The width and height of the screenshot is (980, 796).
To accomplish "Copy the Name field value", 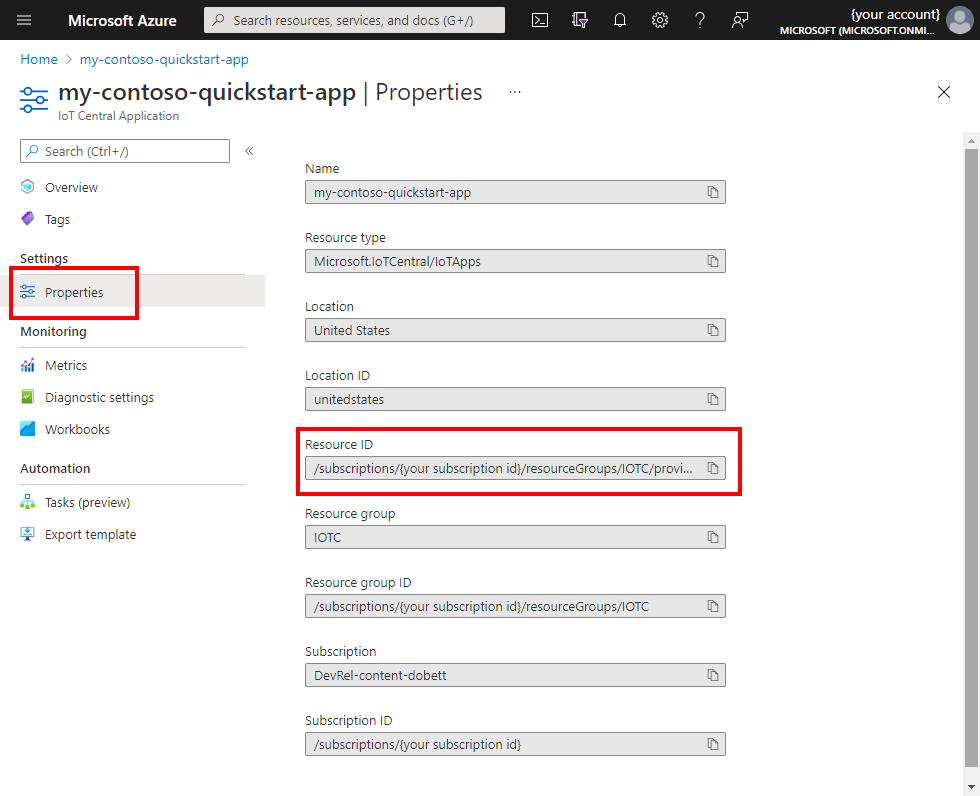I will pos(713,192).
